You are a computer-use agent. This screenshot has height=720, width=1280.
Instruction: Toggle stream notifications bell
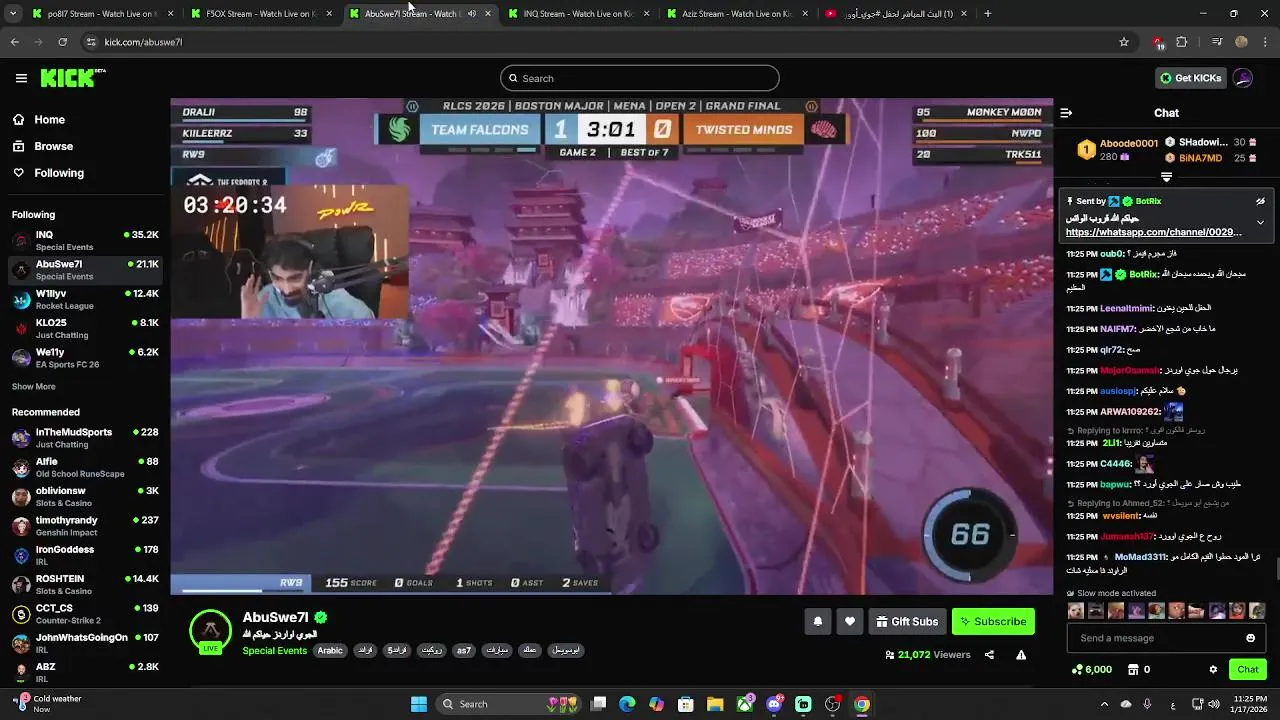[817, 621]
